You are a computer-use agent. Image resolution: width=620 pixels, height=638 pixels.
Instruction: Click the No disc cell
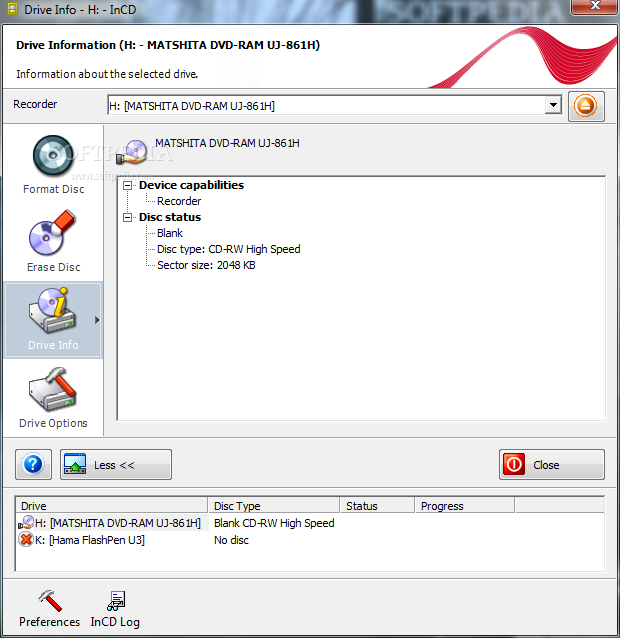pos(231,540)
